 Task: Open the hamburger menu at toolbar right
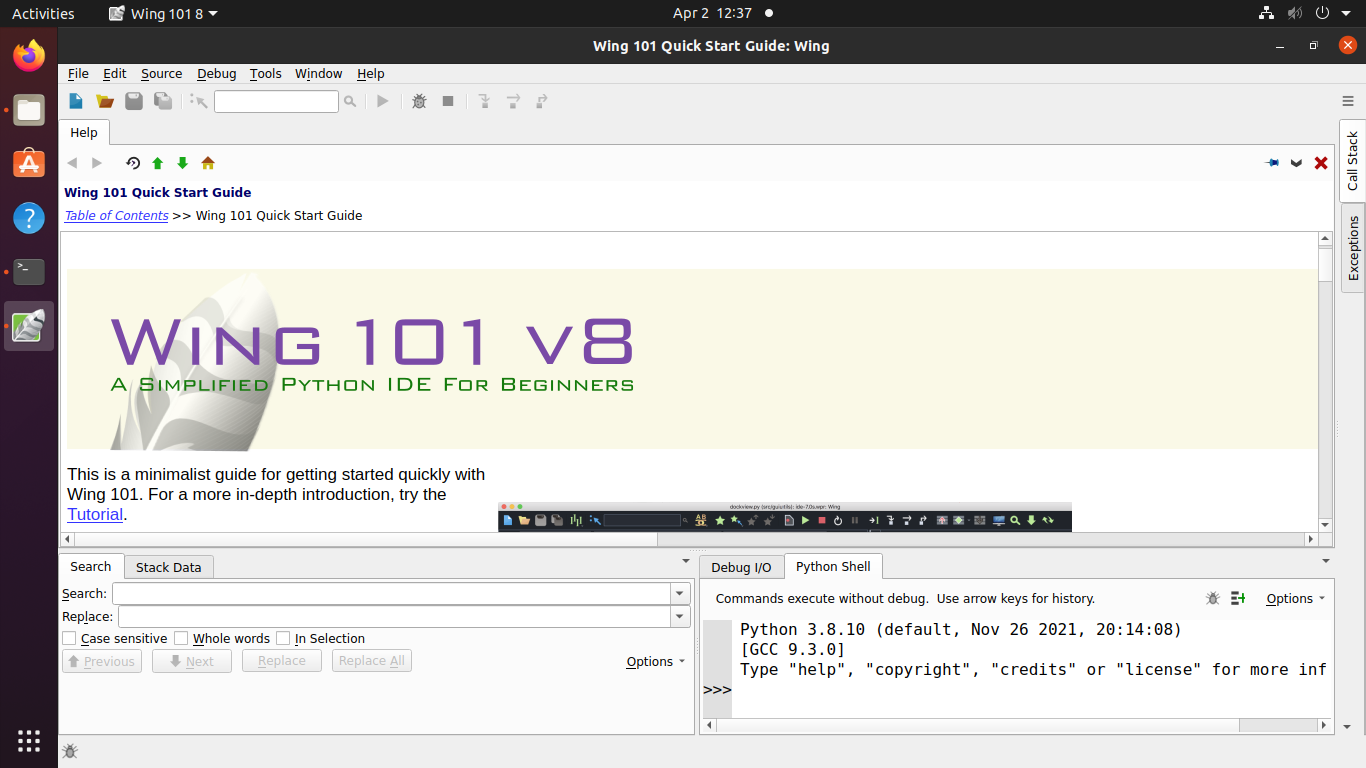pos(1348,101)
